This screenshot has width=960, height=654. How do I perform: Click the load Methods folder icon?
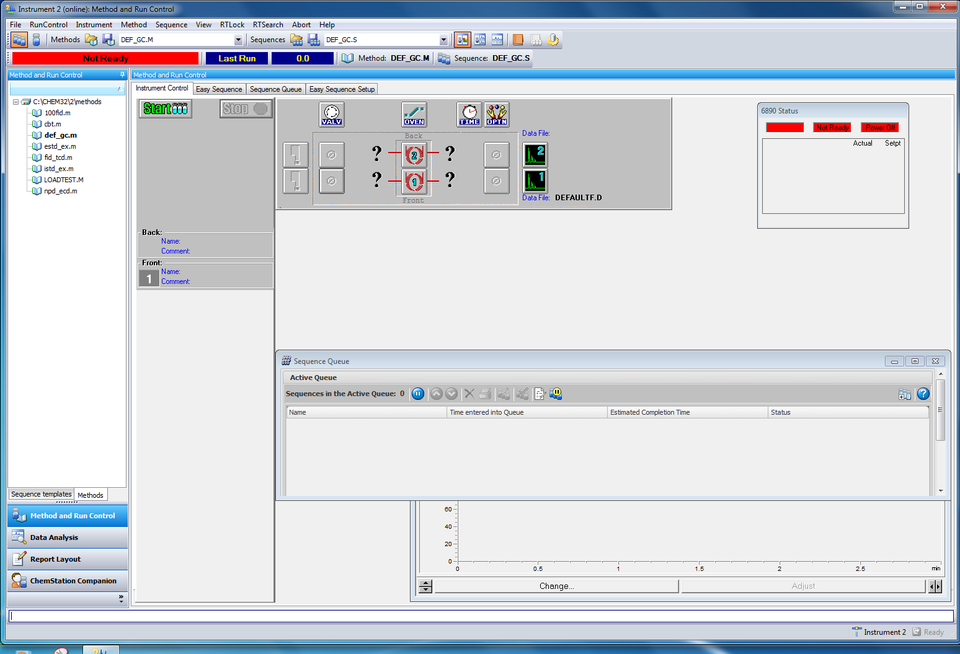pos(92,41)
